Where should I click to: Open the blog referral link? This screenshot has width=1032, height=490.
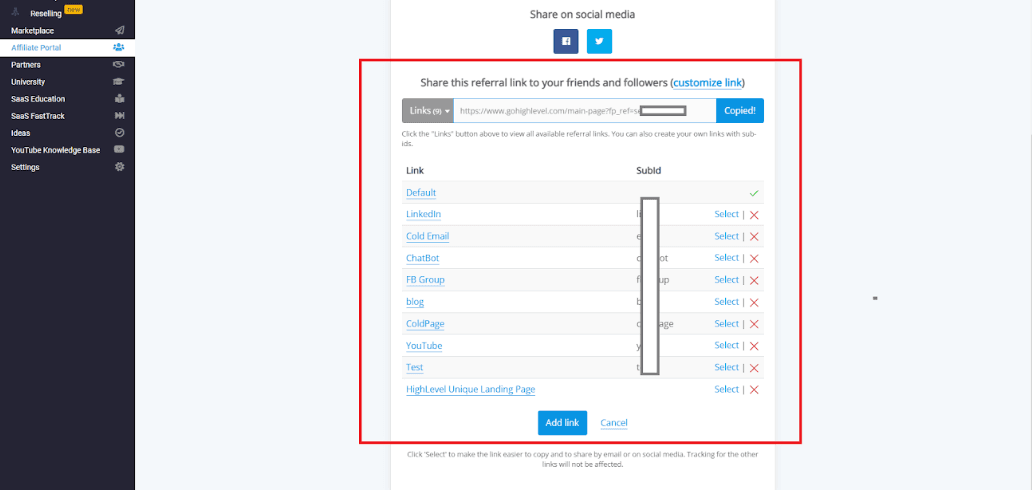(415, 302)
